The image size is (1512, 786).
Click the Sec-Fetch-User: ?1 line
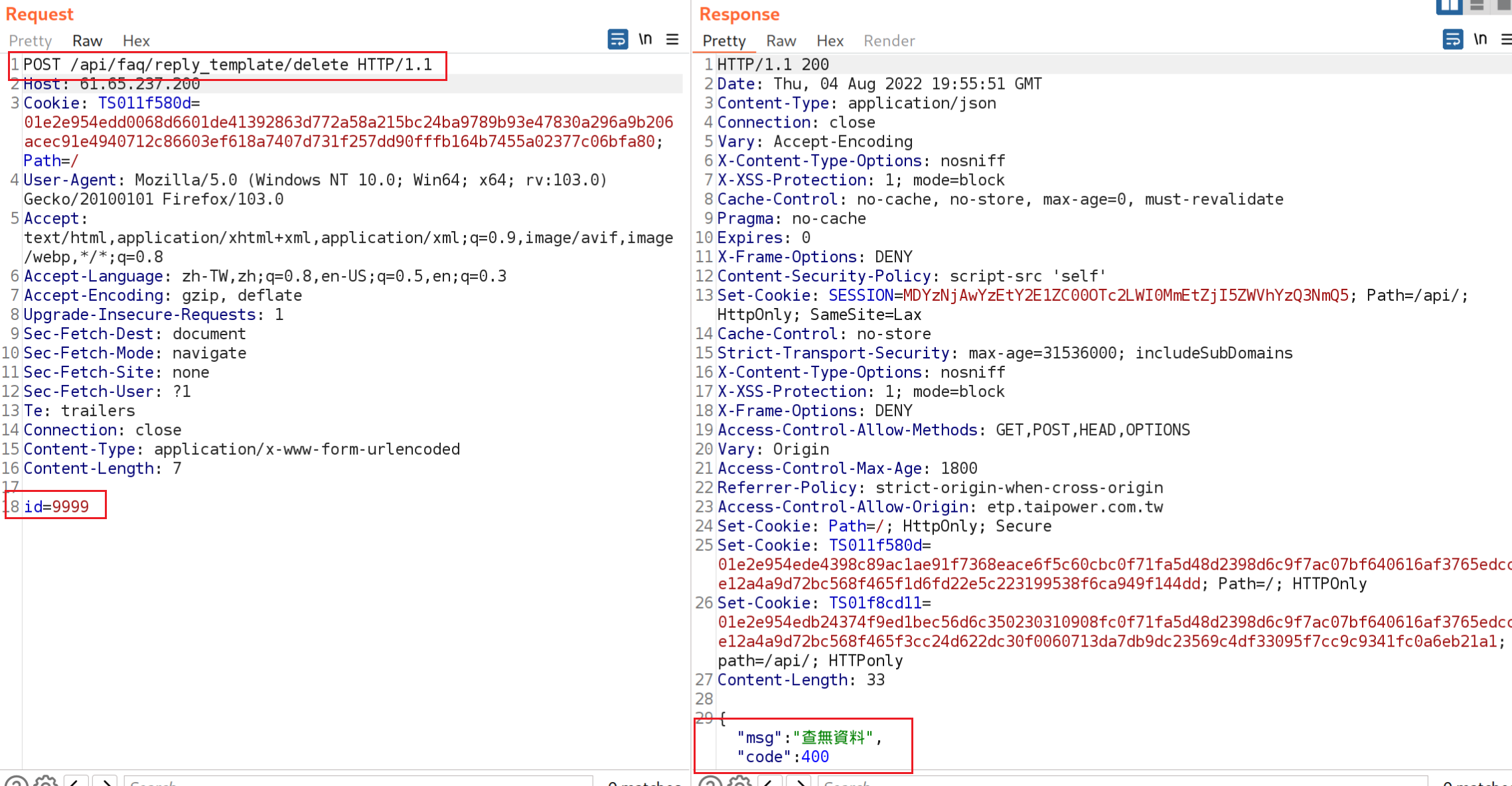107,392
